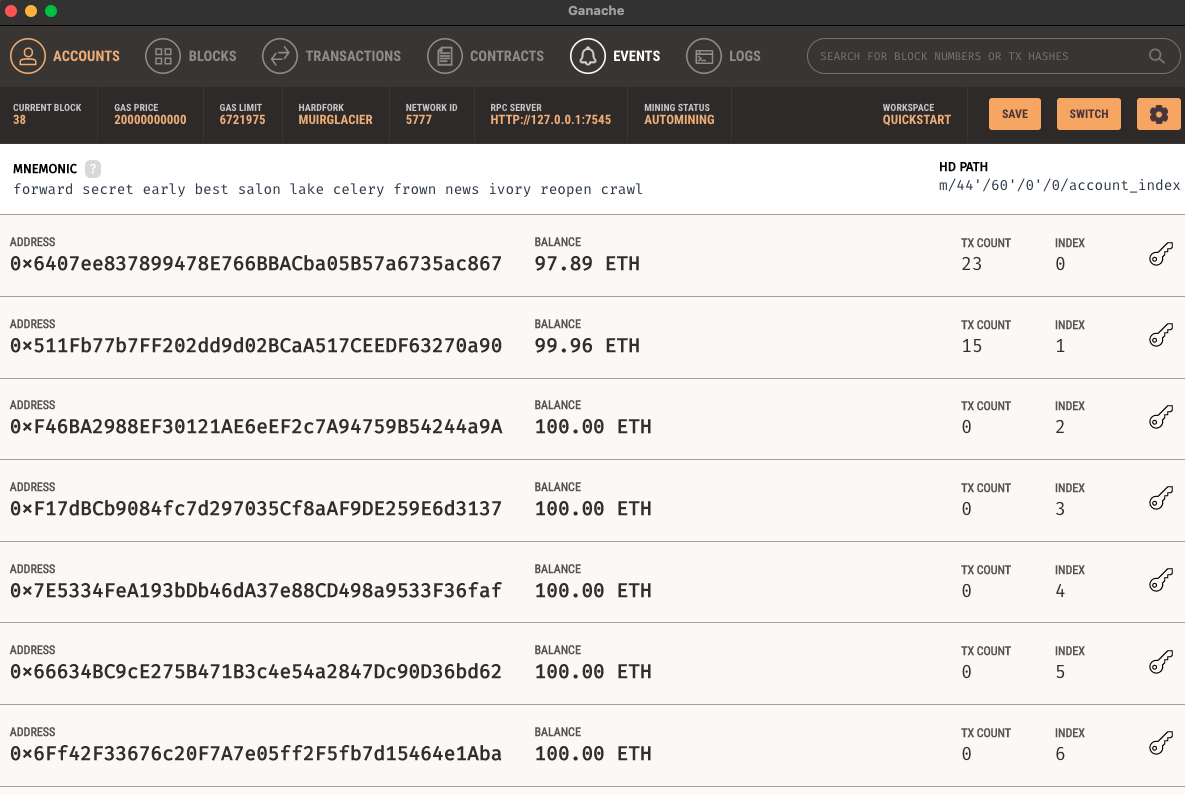Click the Contracts document icon
The width and height of the screenshot is (1185, 794).
(445, 56)
